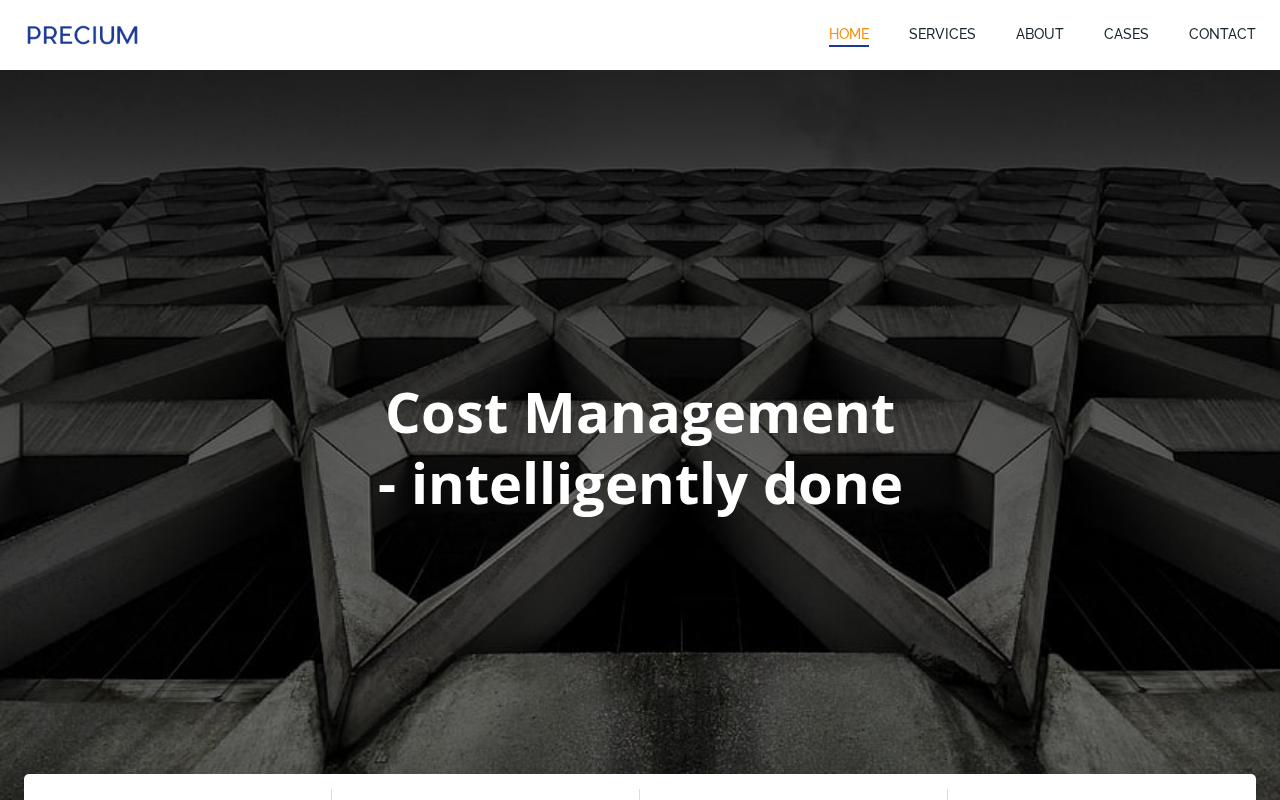
Task: Click the blue underline beneath HOME
Action: [849, 46]
